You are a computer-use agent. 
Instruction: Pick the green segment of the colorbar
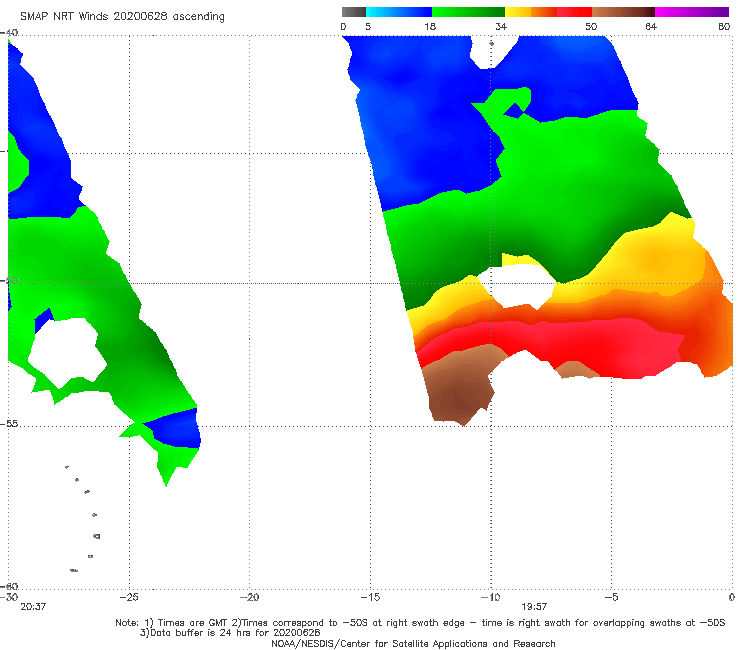coord(468,12)
